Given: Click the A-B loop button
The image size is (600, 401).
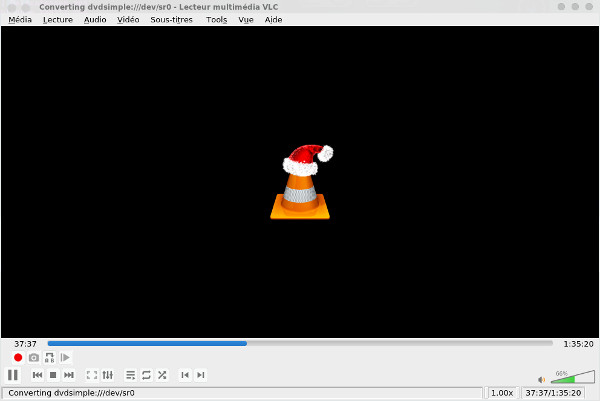Looking at the screenshot, I should click(49, 357).
